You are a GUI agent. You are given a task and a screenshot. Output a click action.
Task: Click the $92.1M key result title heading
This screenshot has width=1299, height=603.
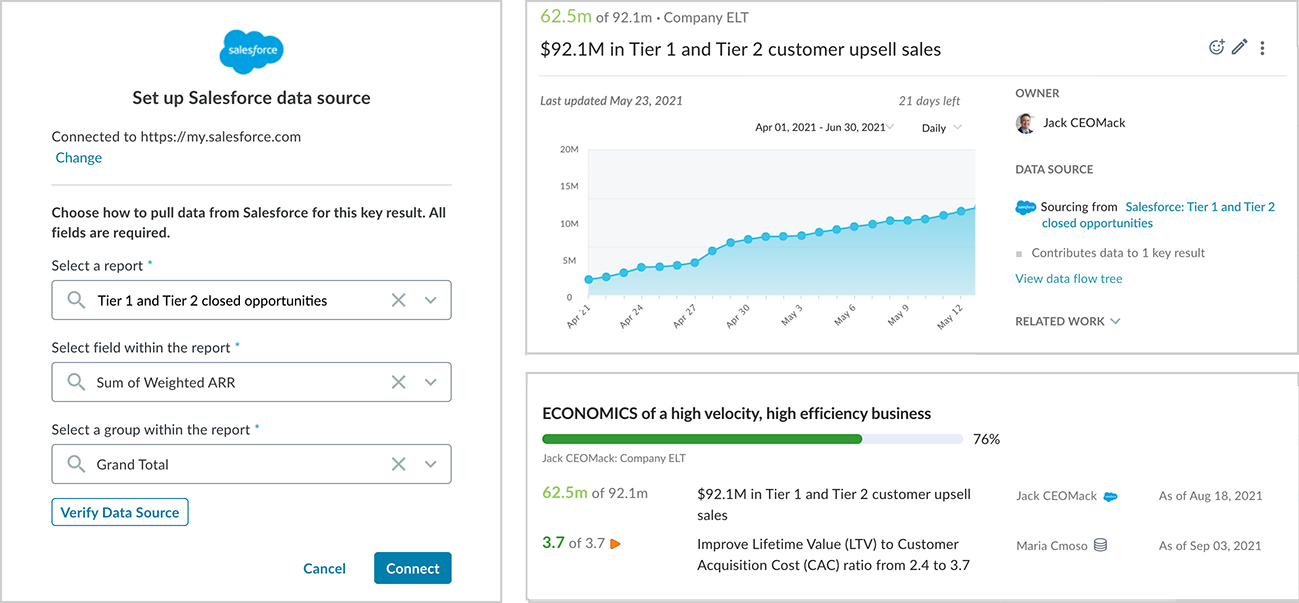pyautogui.click(x=740, y=49)
